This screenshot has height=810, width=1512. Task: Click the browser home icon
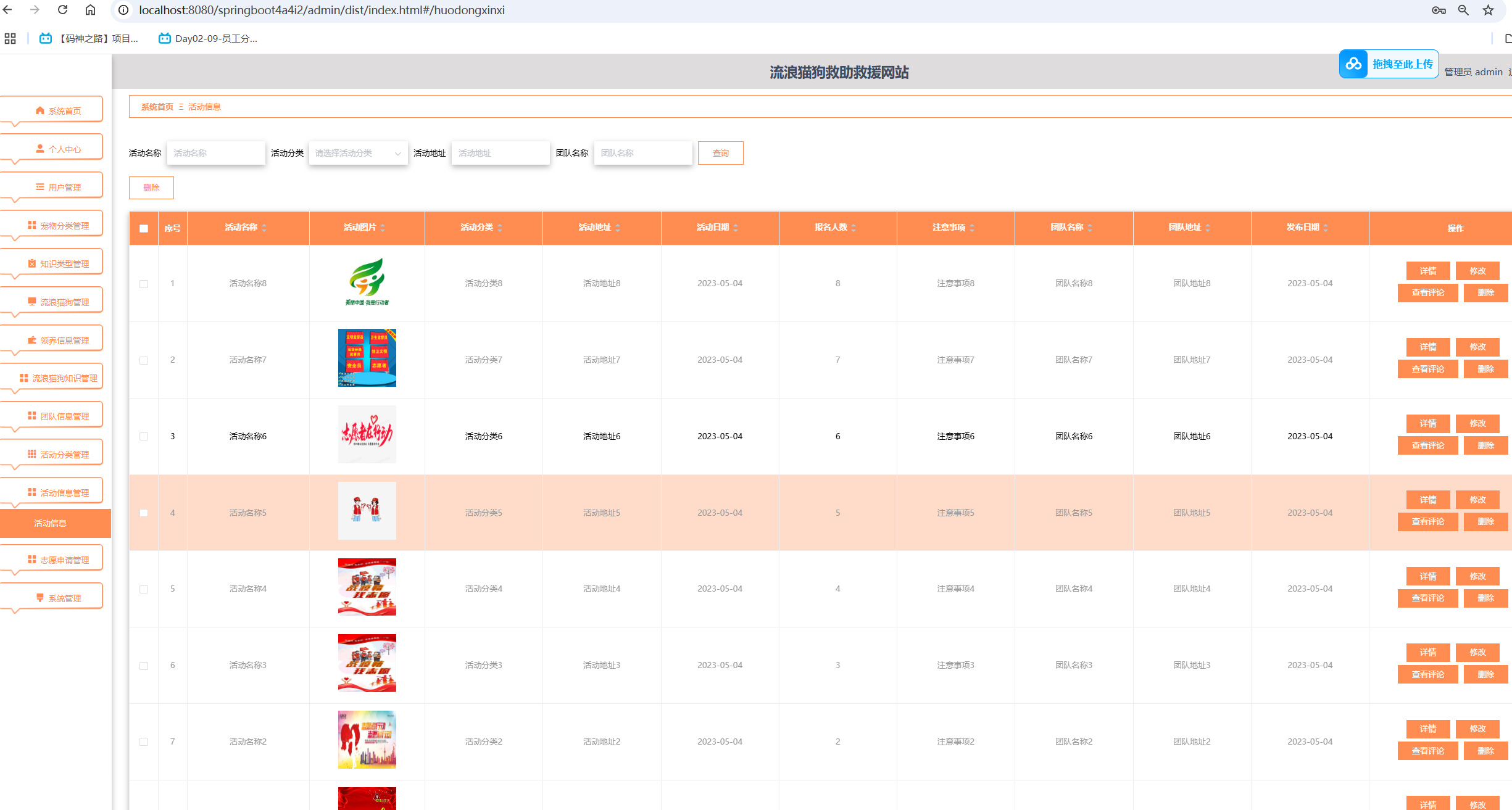(90, 10)
